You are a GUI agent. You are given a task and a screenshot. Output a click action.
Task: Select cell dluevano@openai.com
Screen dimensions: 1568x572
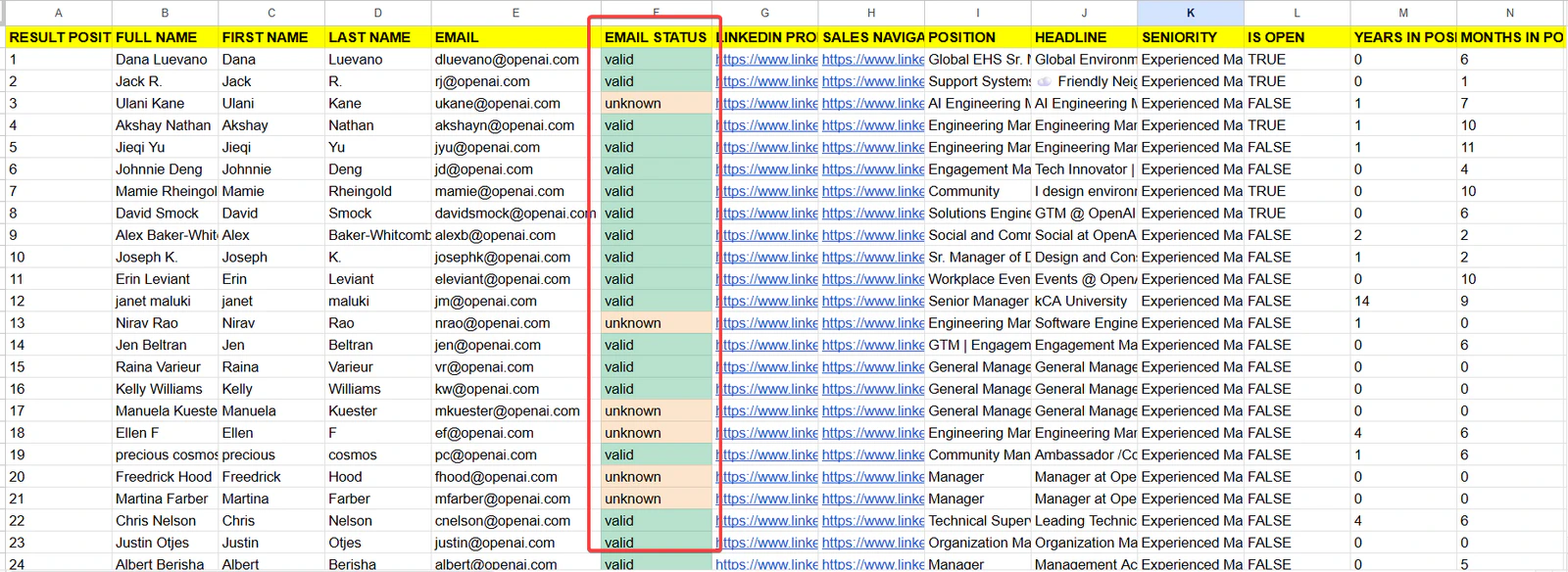515,60
